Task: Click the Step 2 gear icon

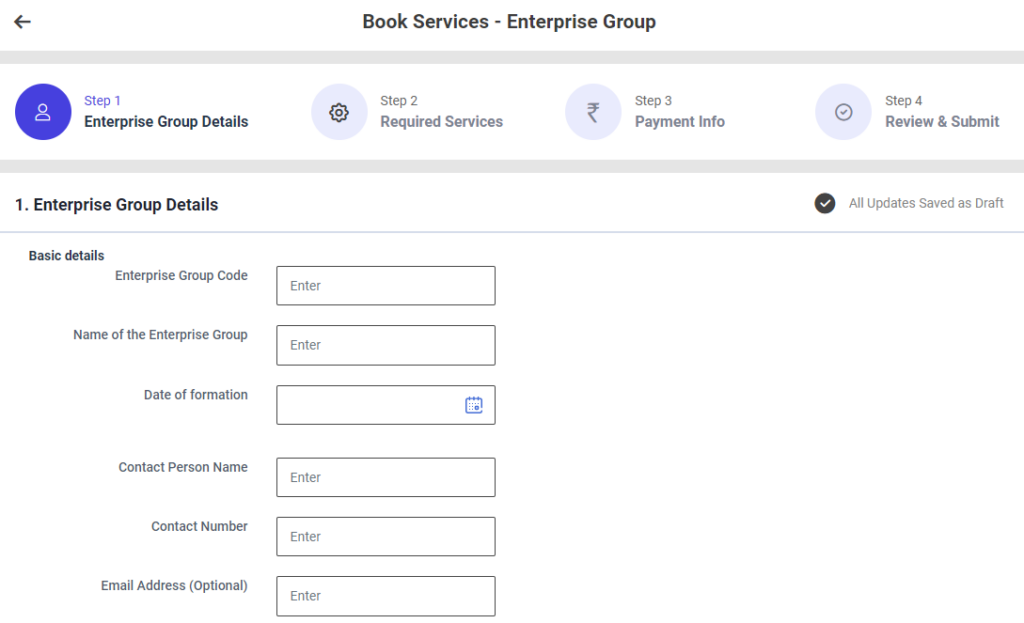Action: click(339, 112)
